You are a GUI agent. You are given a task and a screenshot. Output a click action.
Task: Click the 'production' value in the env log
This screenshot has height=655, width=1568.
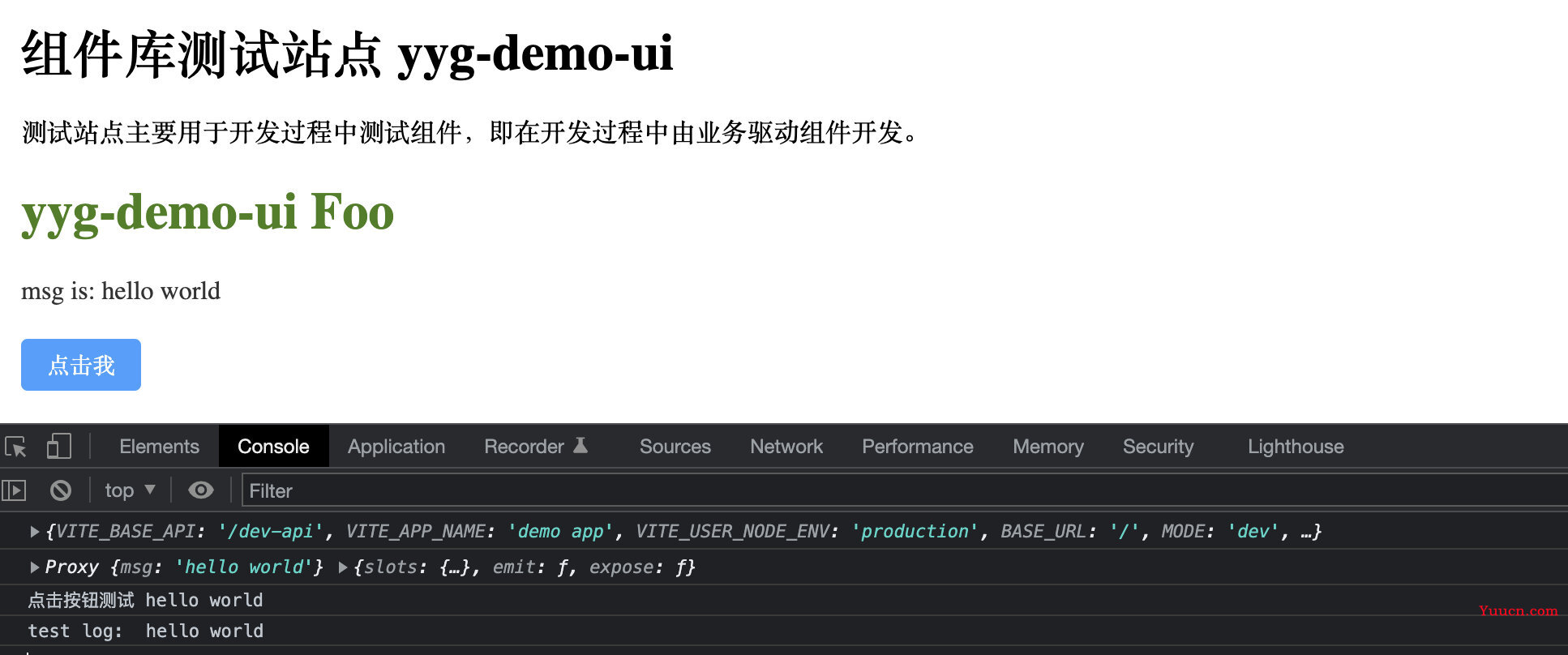(x=915, y=532)
